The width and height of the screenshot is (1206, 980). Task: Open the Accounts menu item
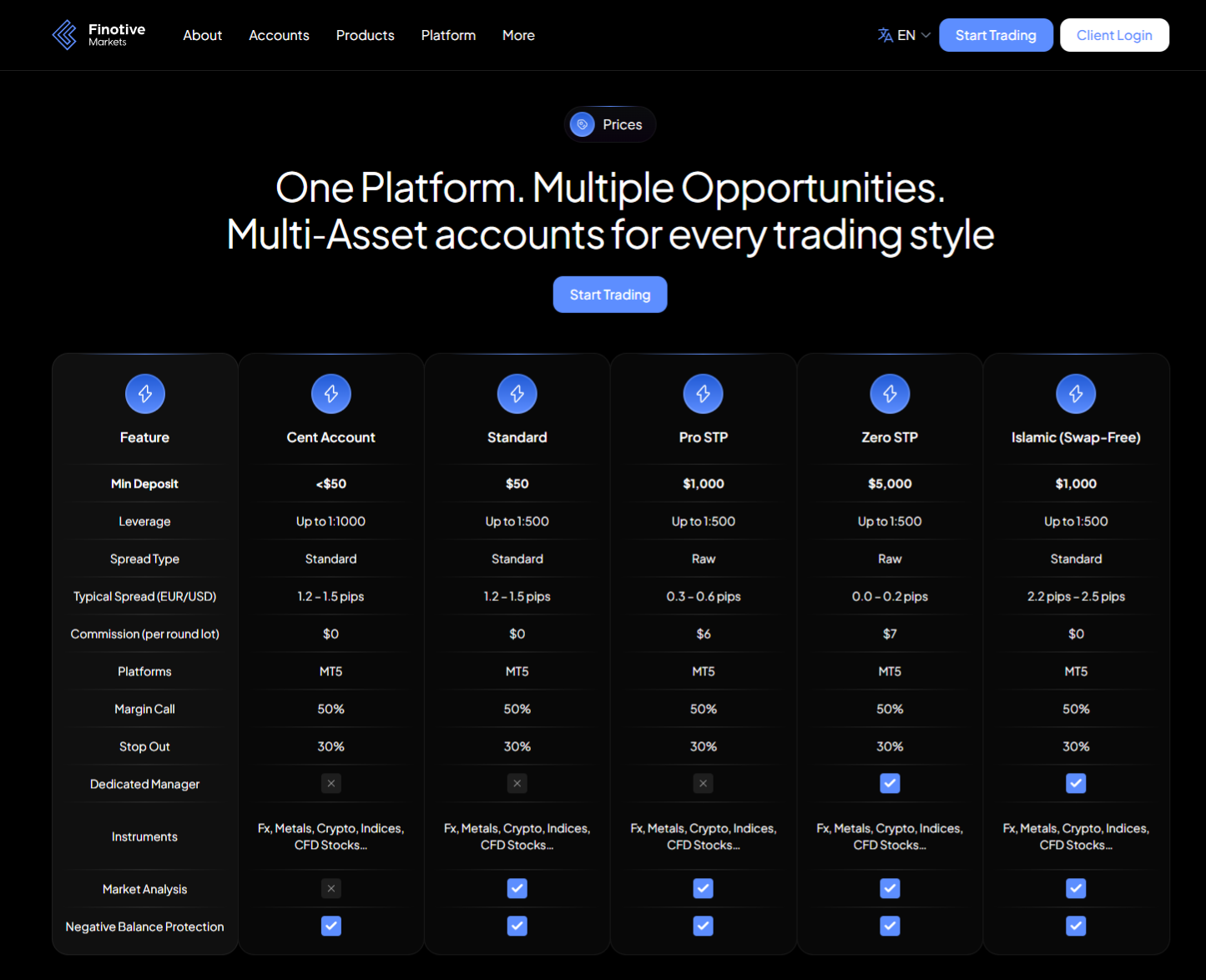tap(279, 35)
